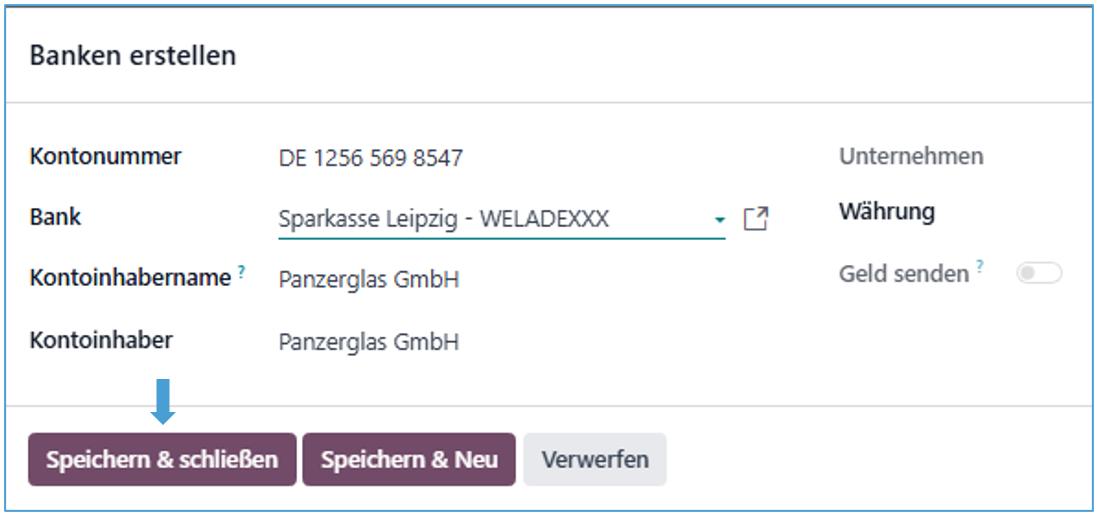Image resolution: width=1097 pixels, height=515 pixels.
Task: Click the Geld senden label text
Action: click(x=904, y=273)
